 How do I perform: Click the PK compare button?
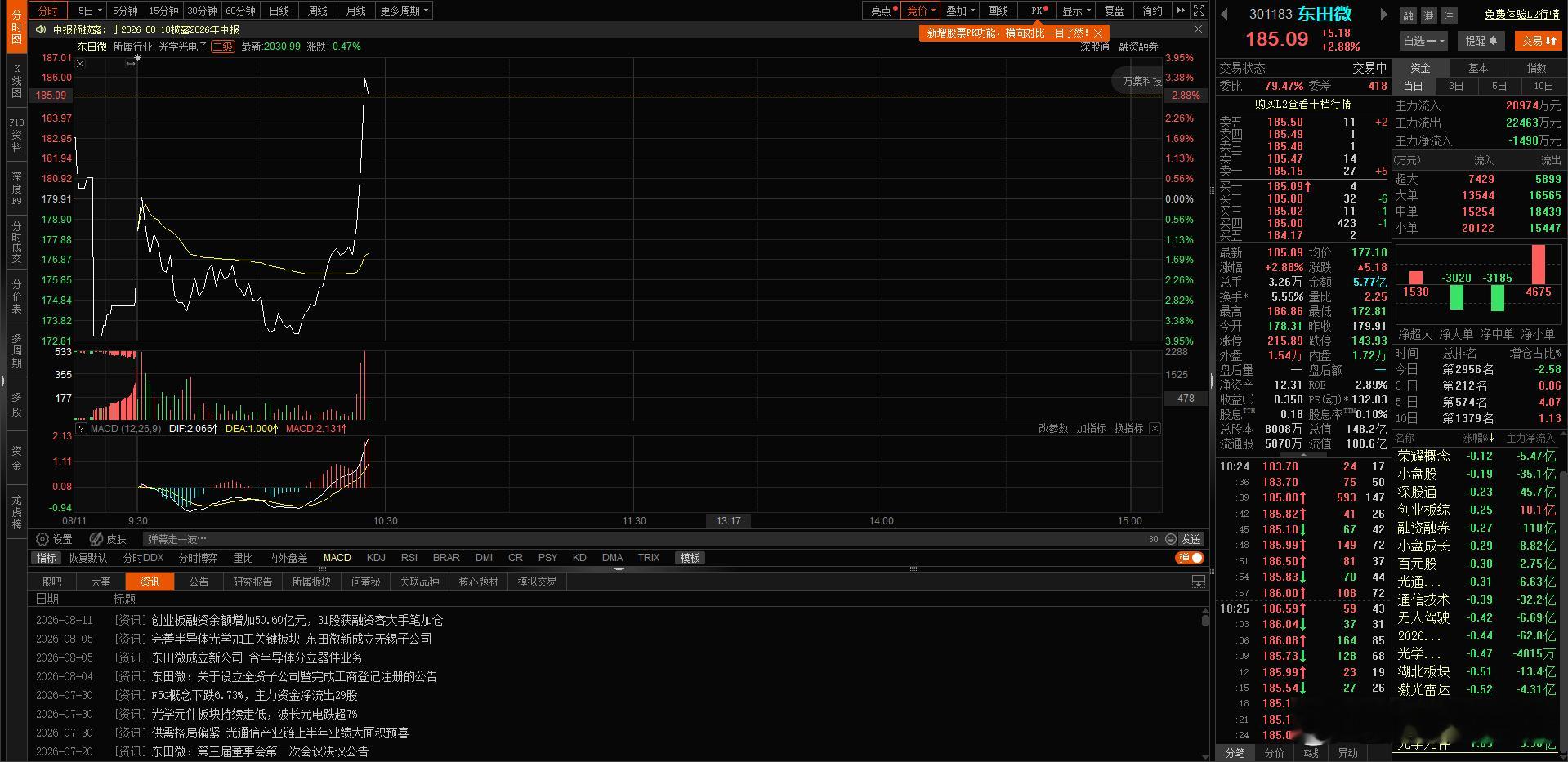point(1038,11)
